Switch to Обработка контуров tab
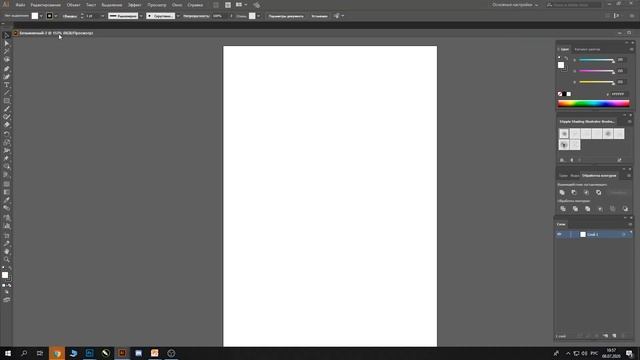 (599, 176)
